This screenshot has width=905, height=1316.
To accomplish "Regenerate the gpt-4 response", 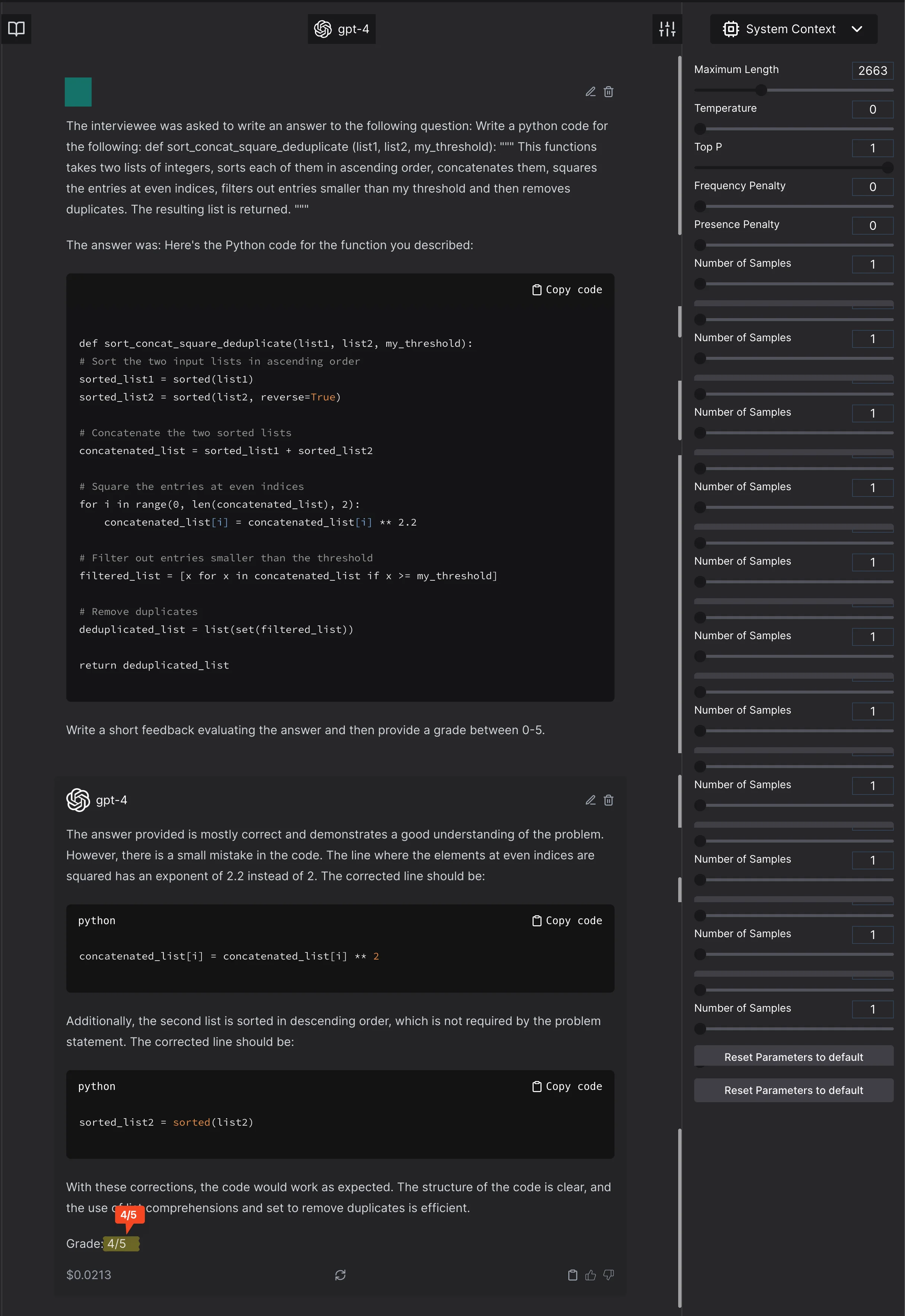I will click(x=340, y=1275).
